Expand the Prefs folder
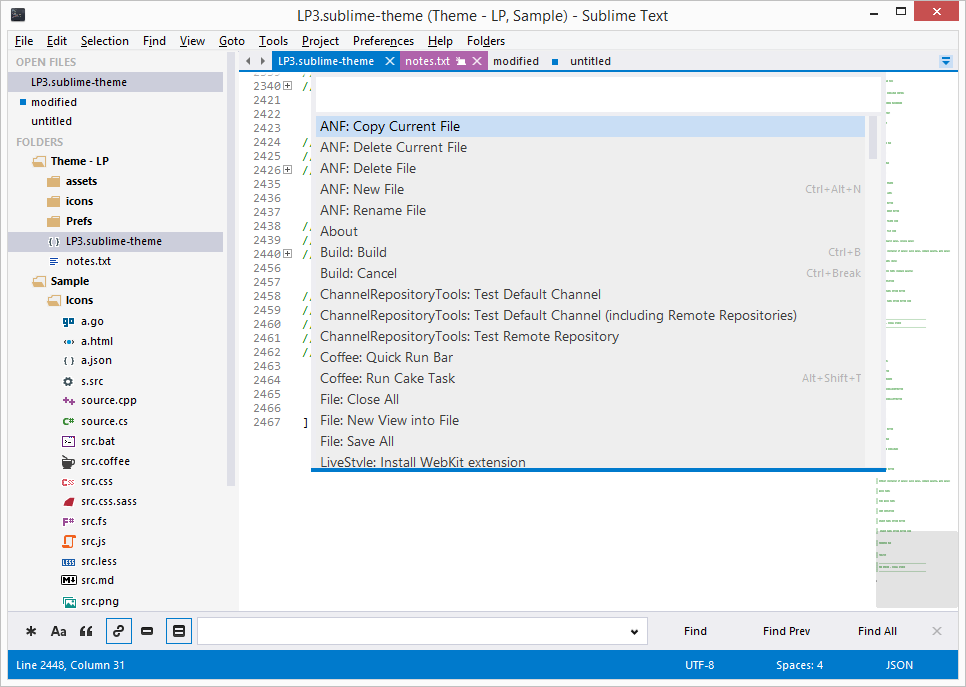Image resolution: width=966 pixels, height=687 pixels. coord(54,221)
